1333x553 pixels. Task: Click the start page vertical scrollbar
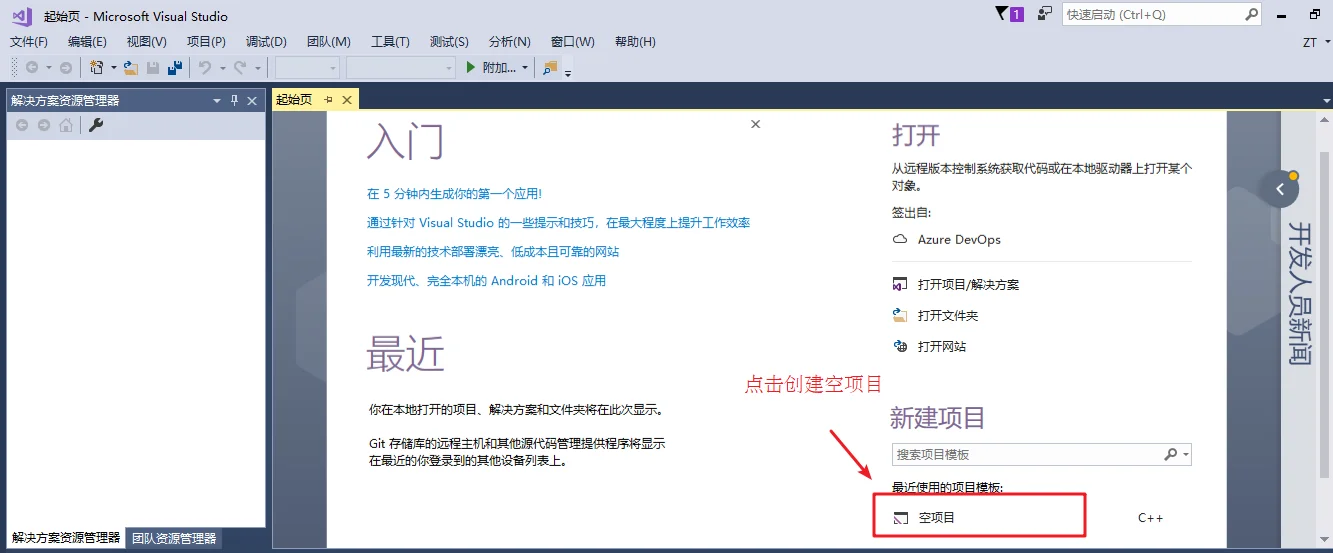(1324, 330)
